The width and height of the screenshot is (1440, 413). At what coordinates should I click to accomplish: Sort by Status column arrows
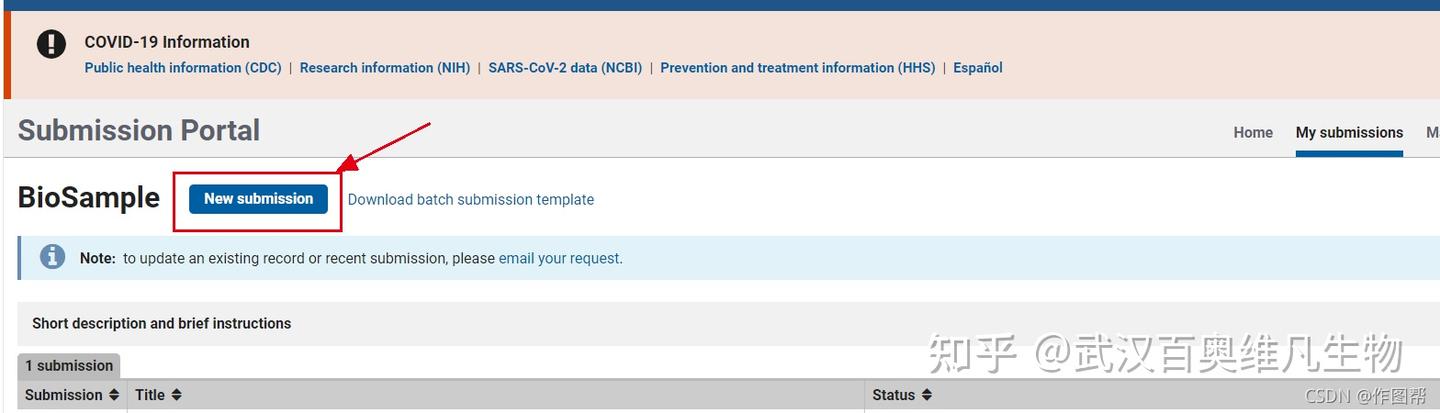[927, 395]
